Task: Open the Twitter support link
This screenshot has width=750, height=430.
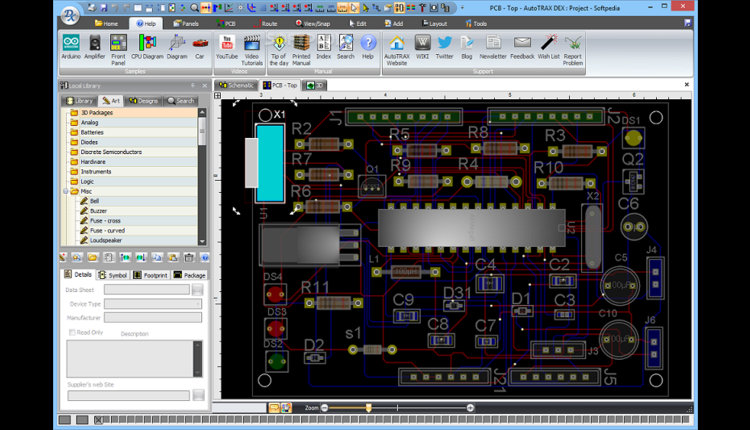Action: point(444,47)
